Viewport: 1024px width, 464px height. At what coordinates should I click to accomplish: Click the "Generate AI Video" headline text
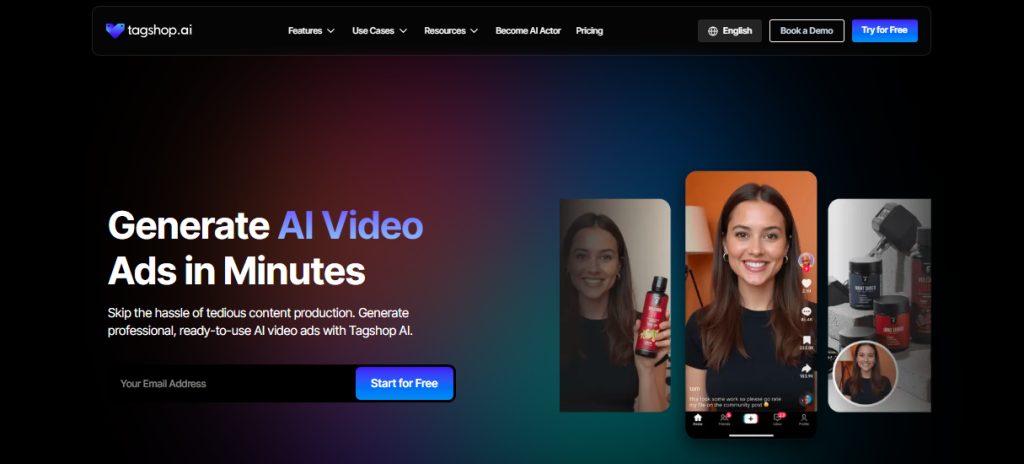point(265,226)
